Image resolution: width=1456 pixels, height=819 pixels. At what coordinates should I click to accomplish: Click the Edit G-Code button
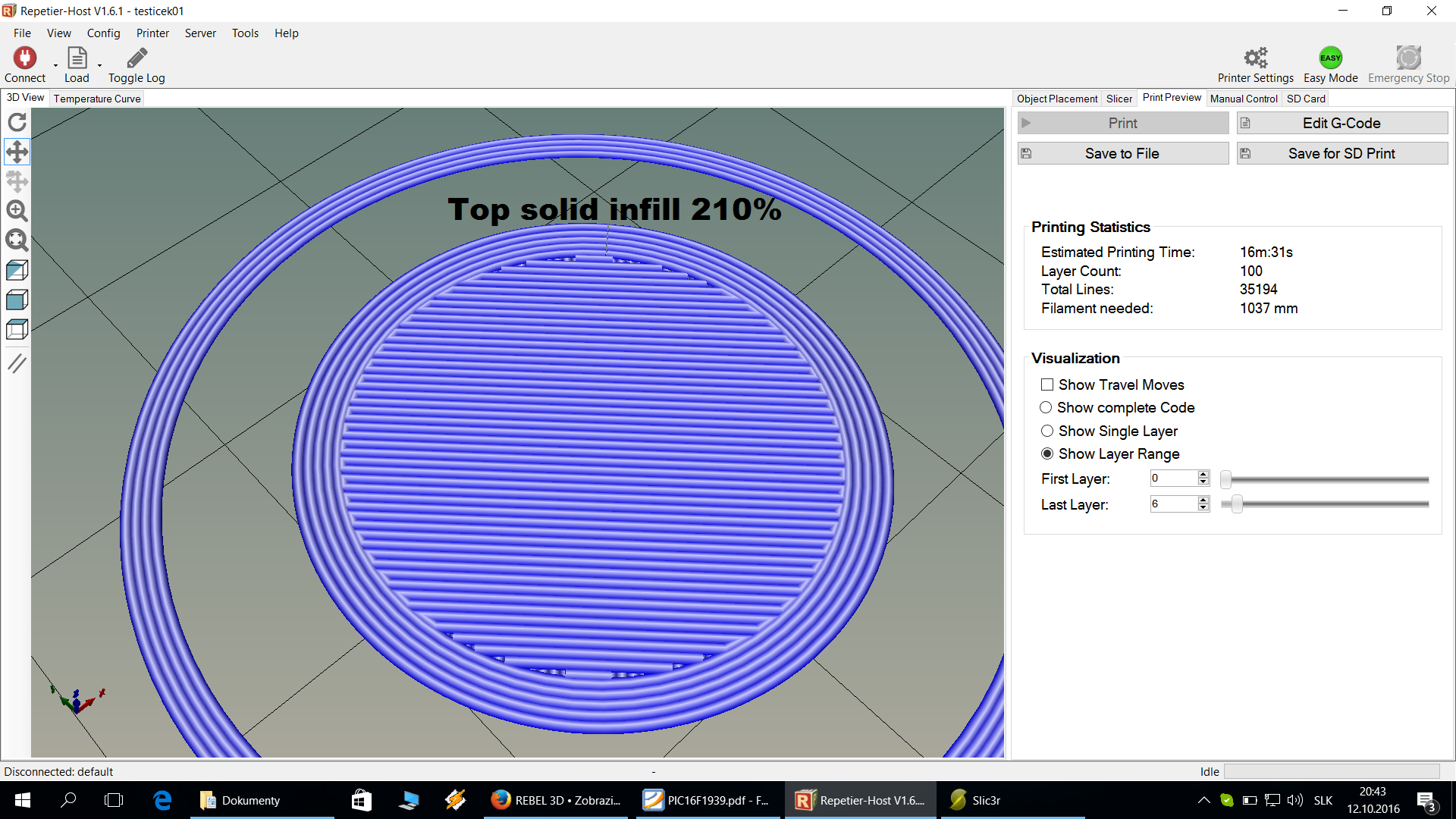coord(1341,123)
